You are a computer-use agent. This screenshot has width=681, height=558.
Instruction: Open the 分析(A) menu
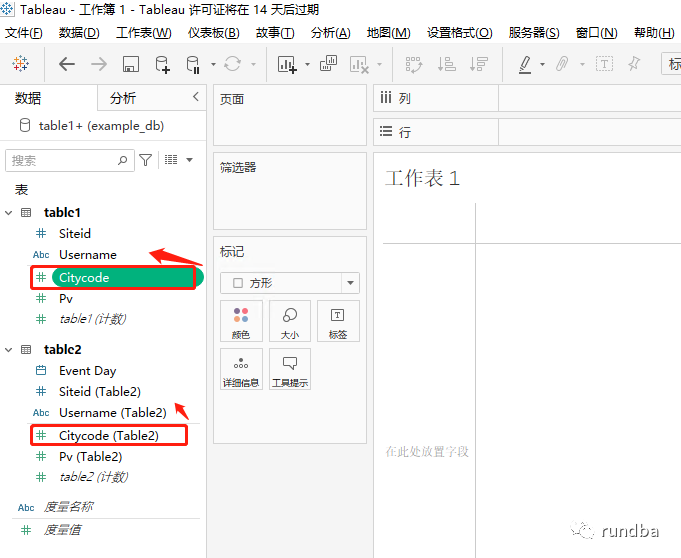coord(331,33)
